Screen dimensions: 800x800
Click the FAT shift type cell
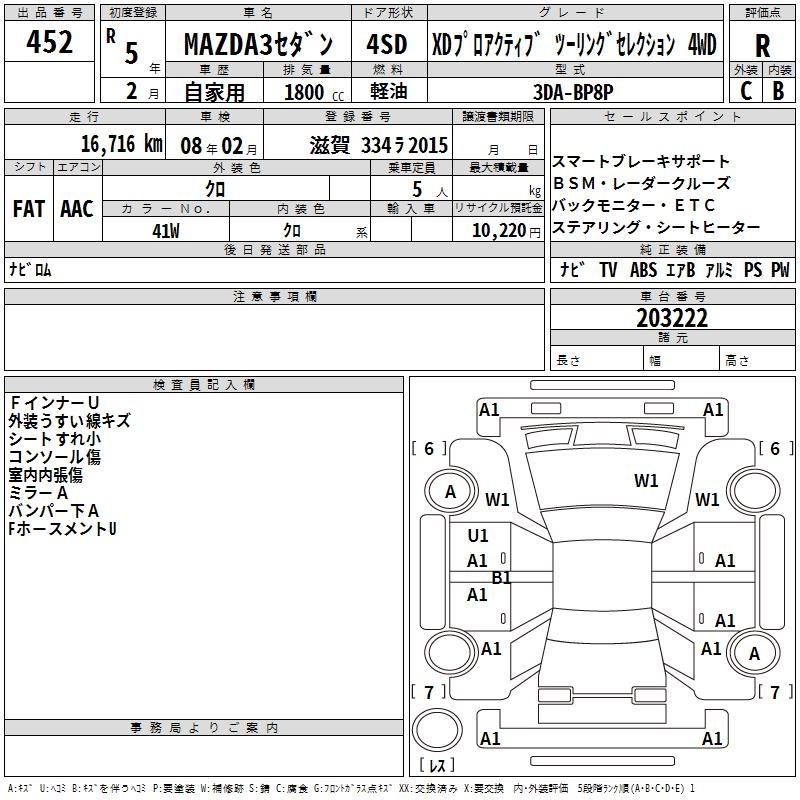pos(29,208)
